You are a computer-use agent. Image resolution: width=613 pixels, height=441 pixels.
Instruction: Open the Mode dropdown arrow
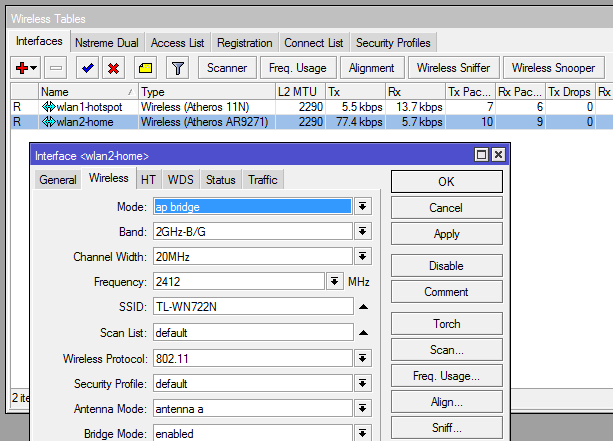pyautogui.click(x=363, y=206)
